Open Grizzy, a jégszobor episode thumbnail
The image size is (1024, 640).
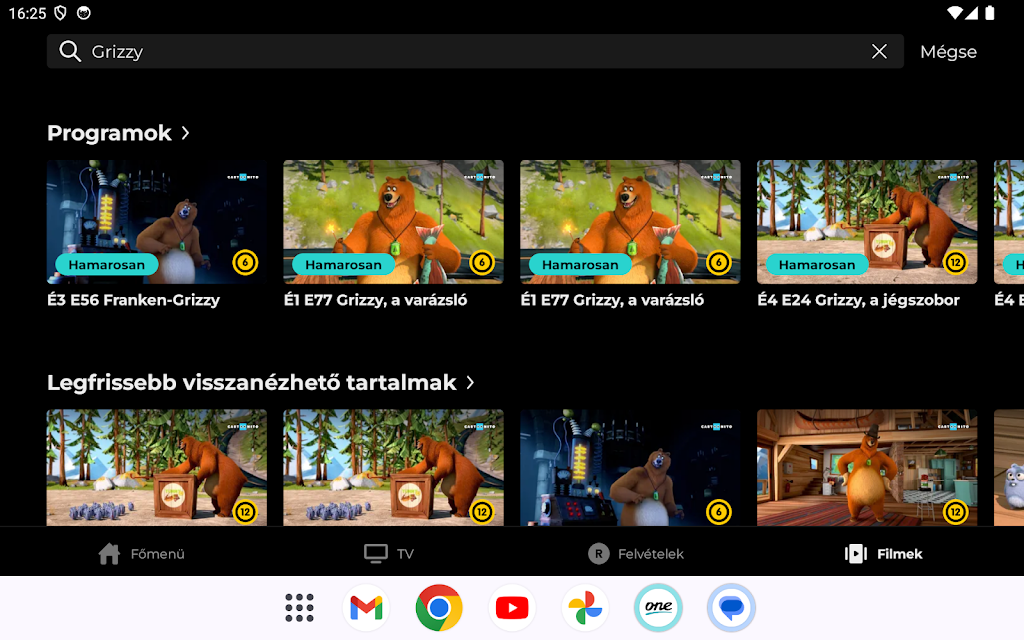(867, 221)
